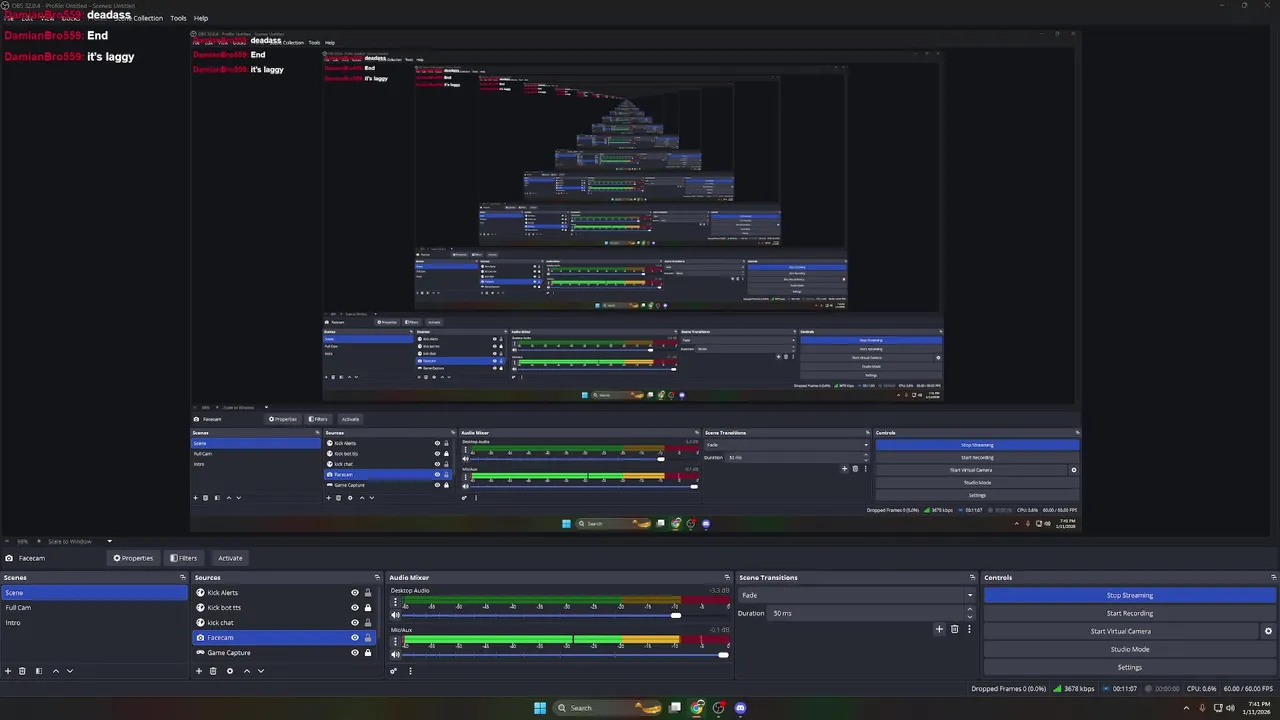The height and width of the screenshot is (720, 1280).
Task: Click Start Virtual Camera button
Action: (1120, 631)
